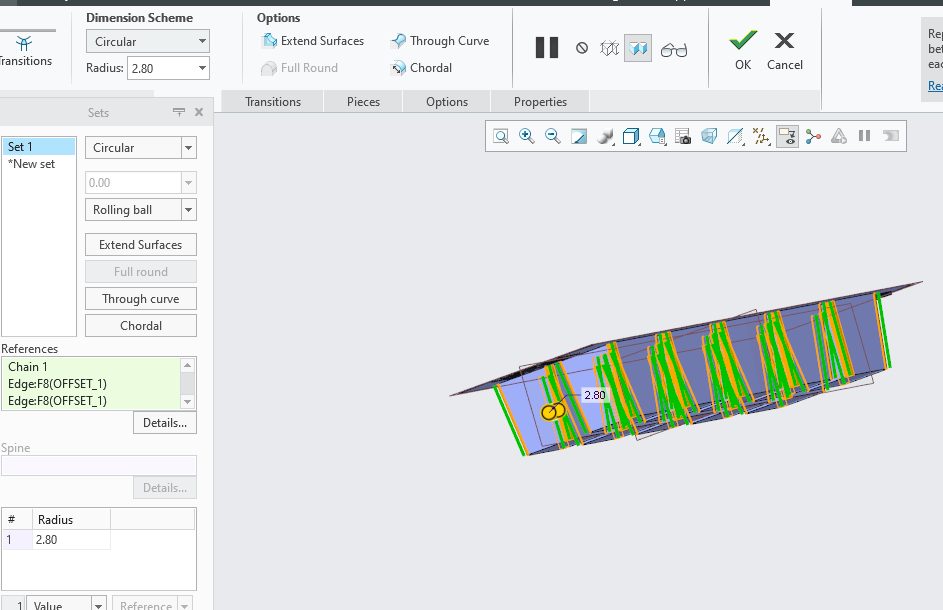Toggle the attached preview mode icon

tap(638, 48)
